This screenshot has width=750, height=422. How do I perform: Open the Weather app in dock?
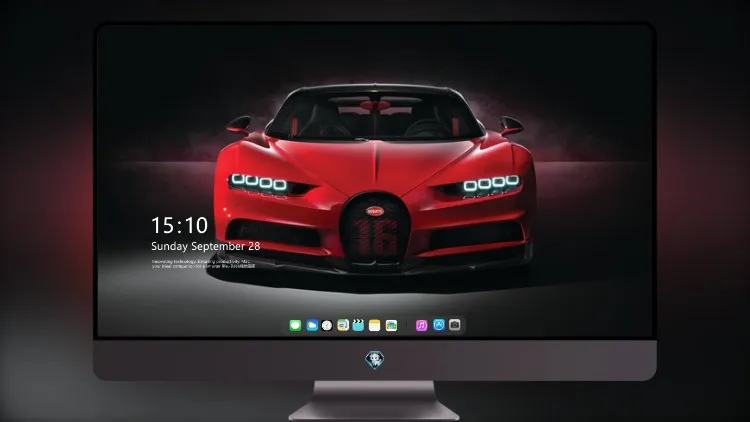click(x=312, y=325)
